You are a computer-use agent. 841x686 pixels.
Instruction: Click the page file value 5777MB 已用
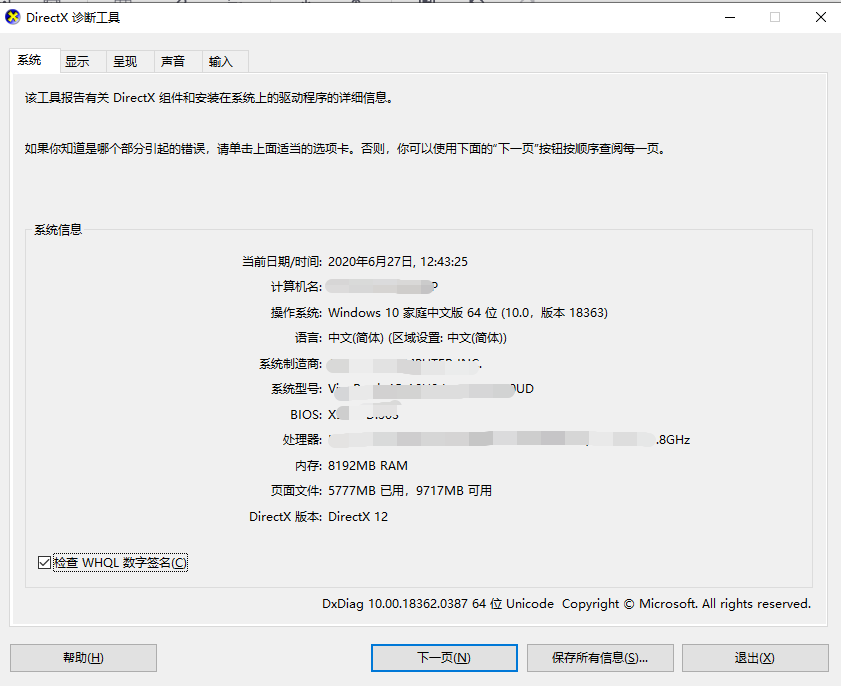[x=410, y=491]
